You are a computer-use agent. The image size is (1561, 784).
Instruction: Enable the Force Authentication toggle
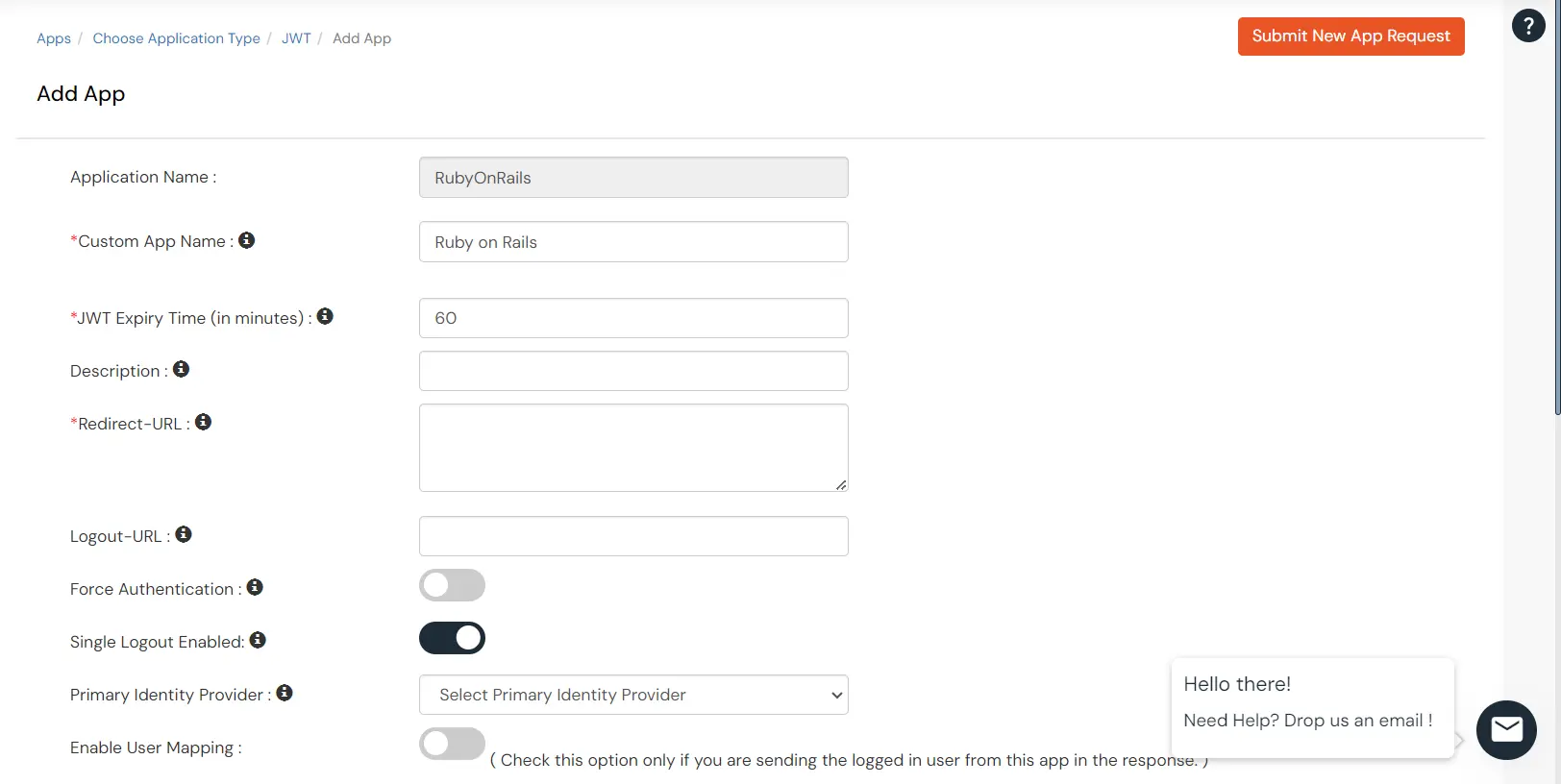[x=452, y=585]
